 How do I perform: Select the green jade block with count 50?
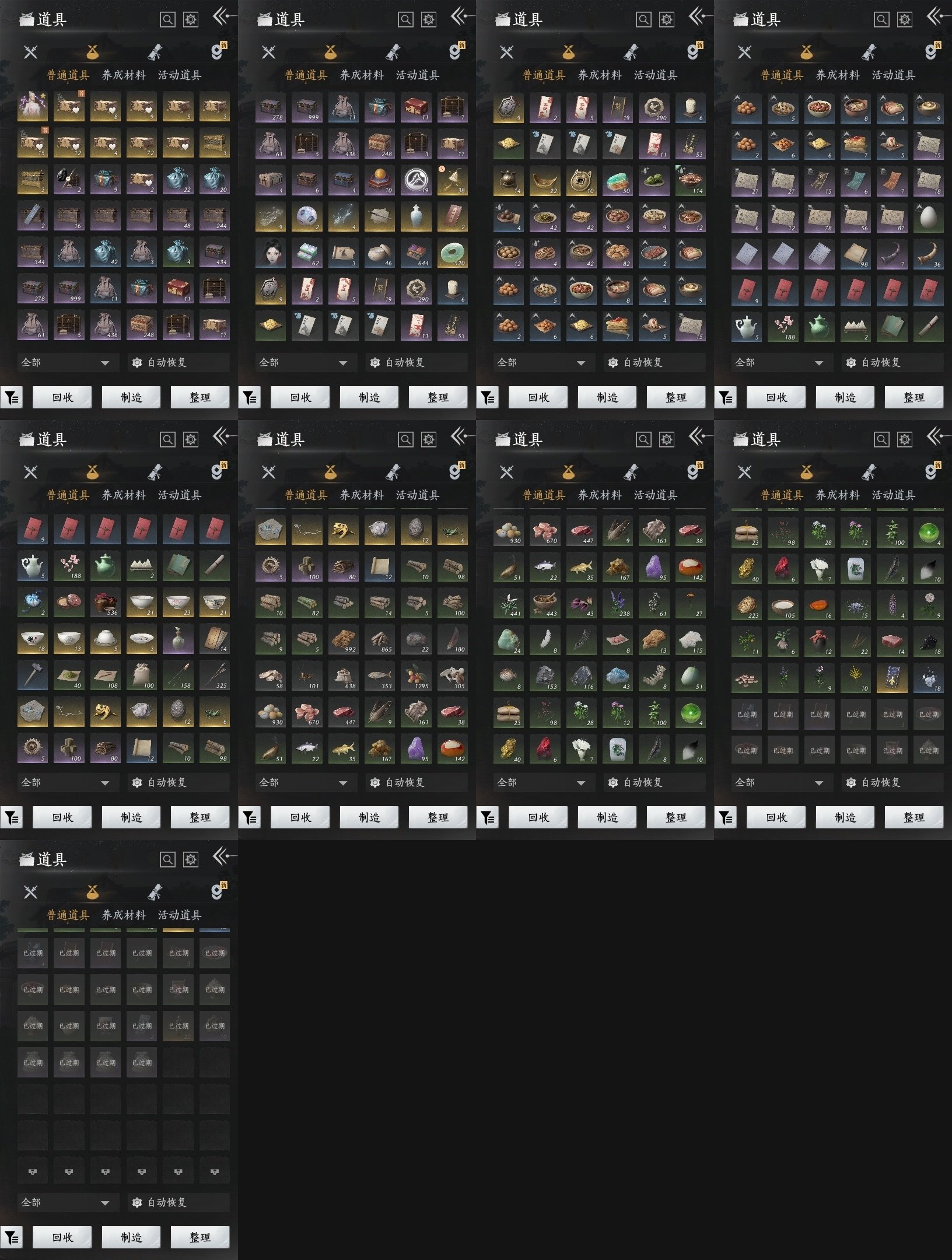617,180
